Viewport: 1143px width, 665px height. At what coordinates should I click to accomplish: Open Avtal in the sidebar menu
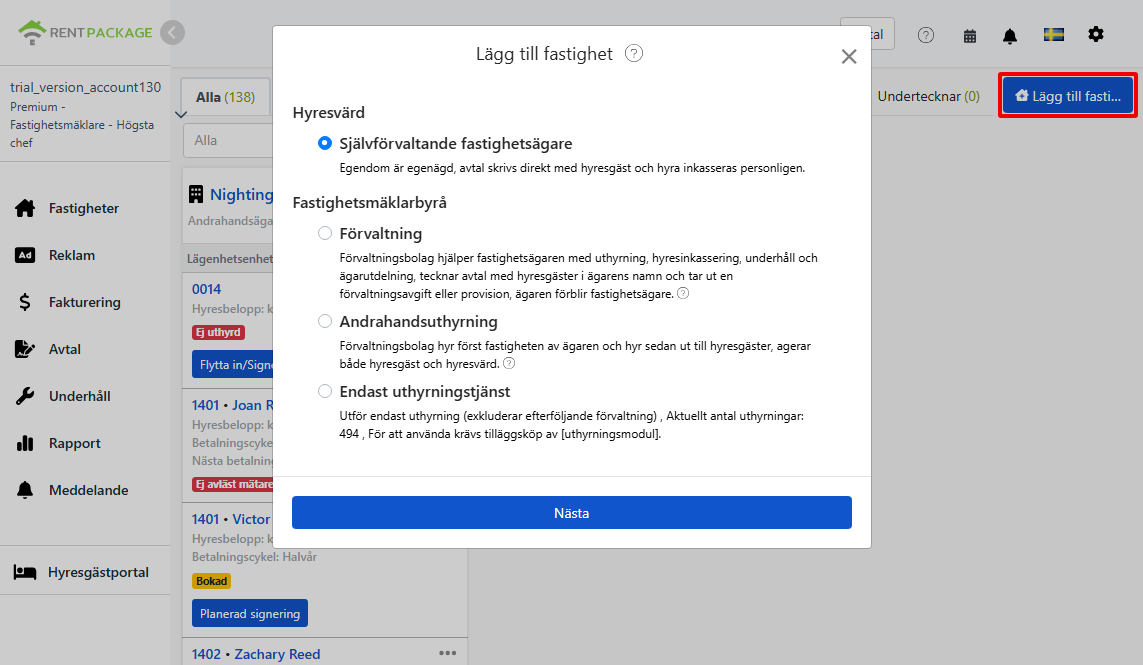(65, 349)
